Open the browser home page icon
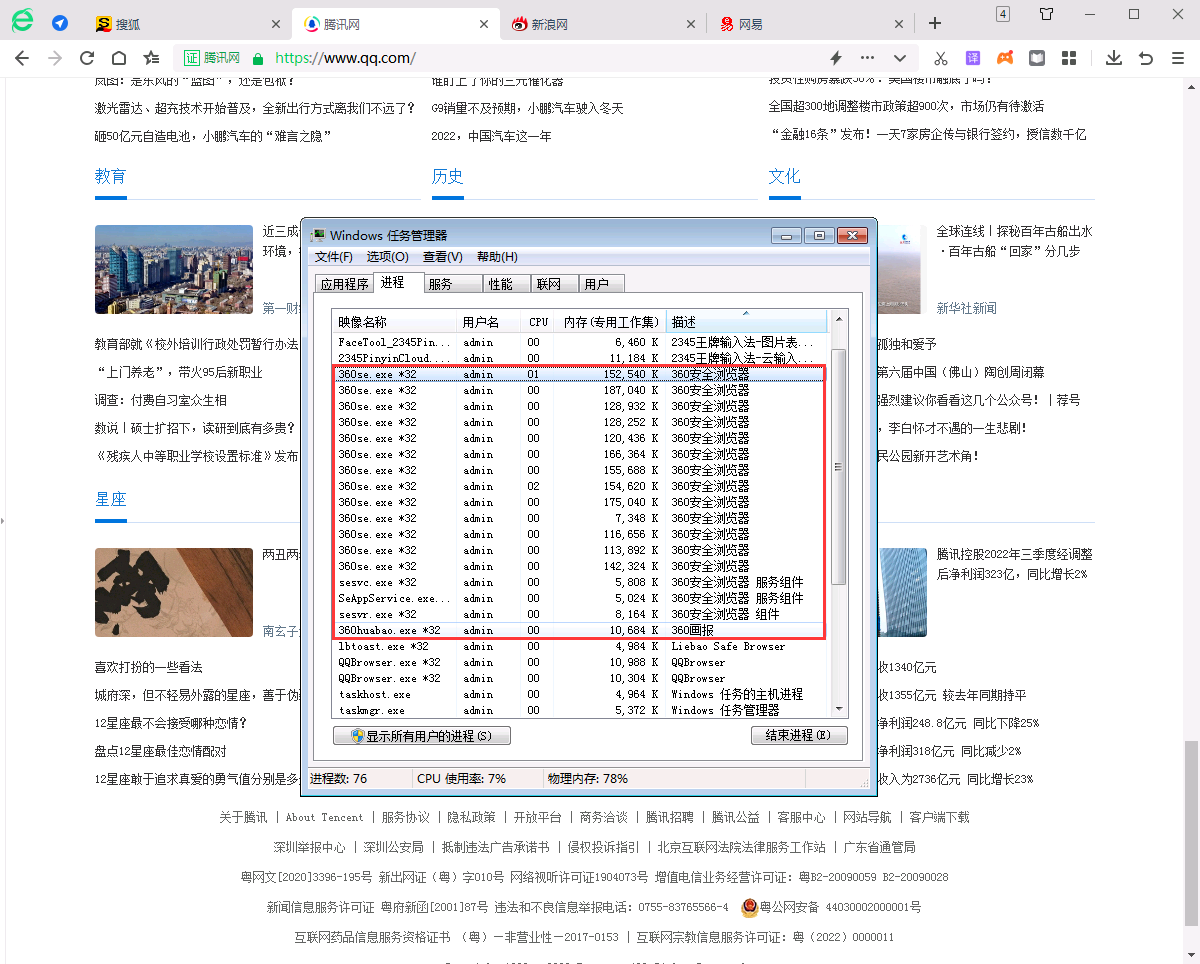Screen dimensions: 1200x964 [119, 58]
